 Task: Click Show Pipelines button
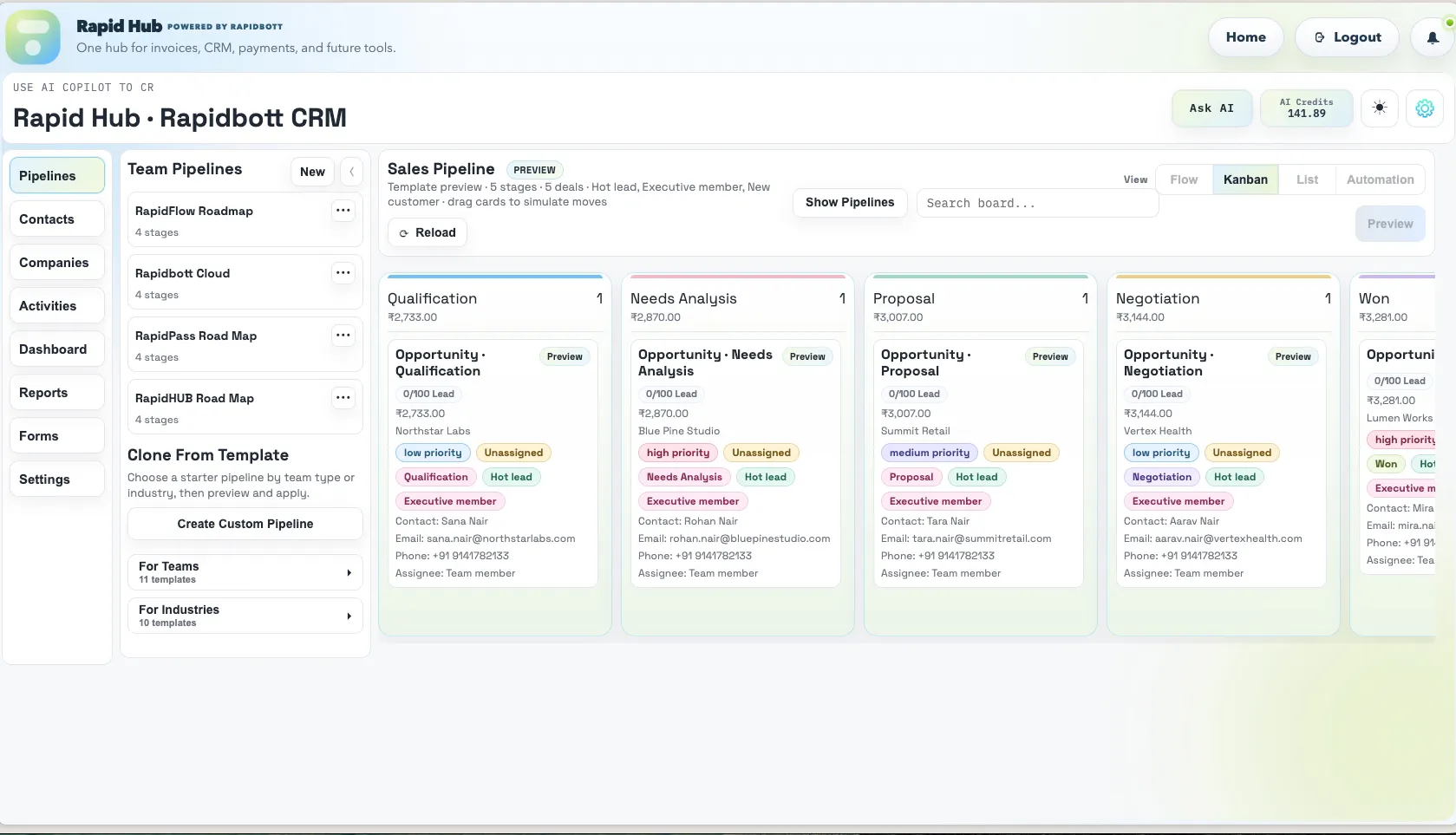click(850, 202)
